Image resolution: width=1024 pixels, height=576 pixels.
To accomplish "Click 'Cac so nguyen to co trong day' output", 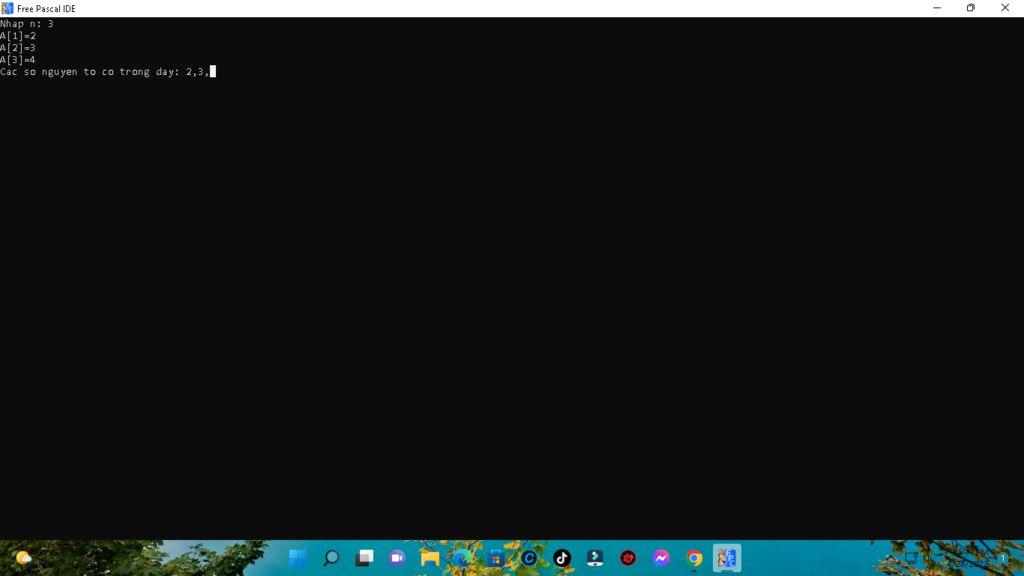I will click(x=90, y=72).
